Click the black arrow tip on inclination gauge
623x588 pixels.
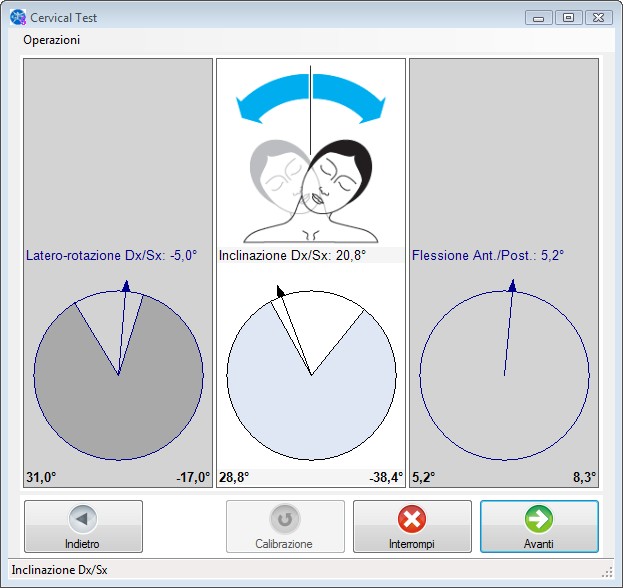tap(280, 291)
